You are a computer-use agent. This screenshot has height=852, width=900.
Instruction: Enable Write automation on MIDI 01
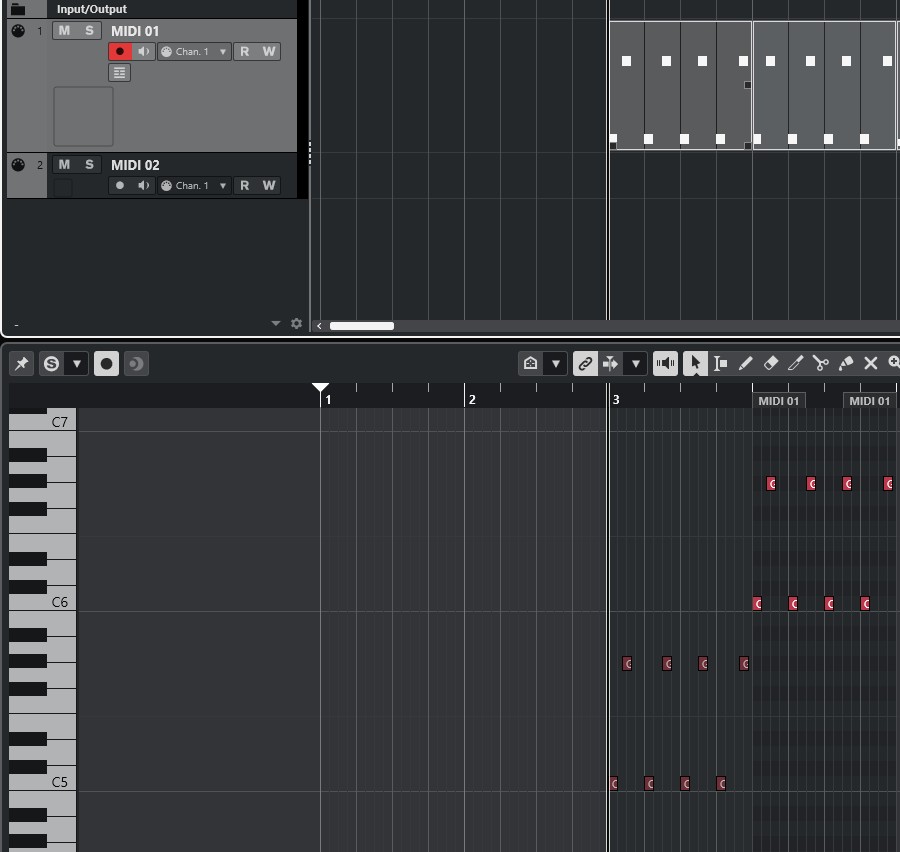[x=269, y=52]
